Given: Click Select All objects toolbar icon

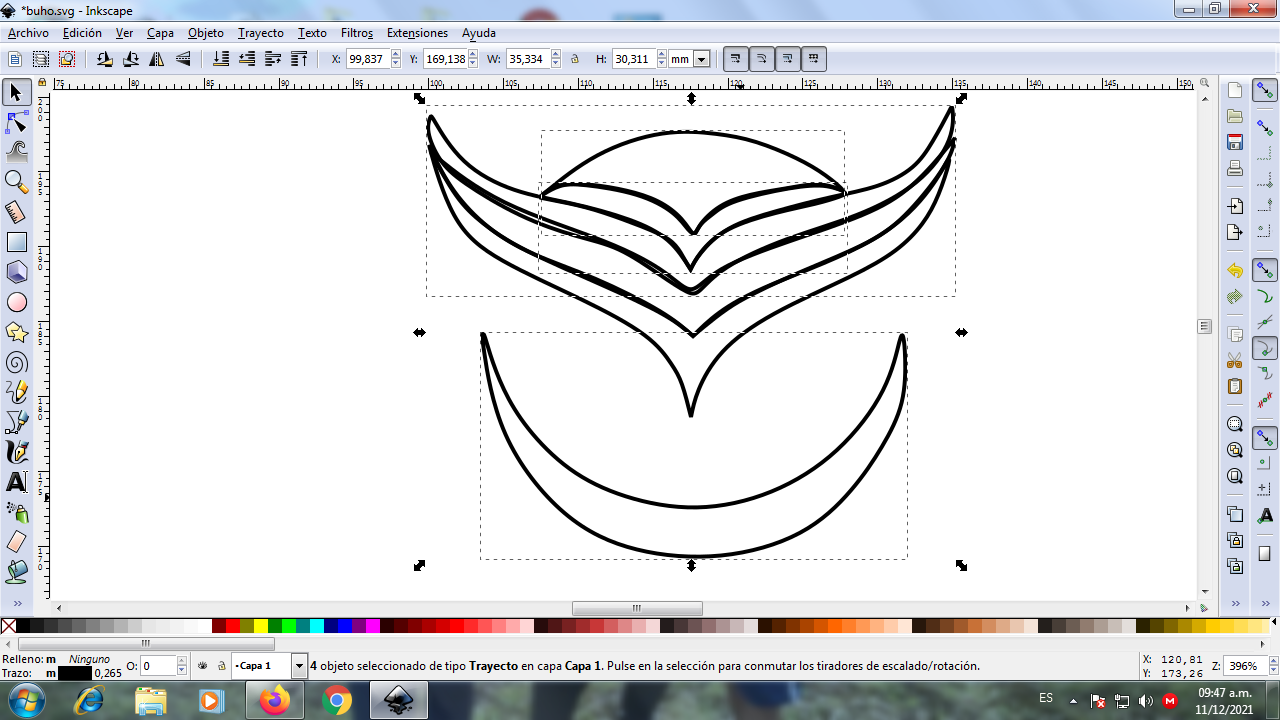Looking at the screenshot, I should (x=15, y=59).
